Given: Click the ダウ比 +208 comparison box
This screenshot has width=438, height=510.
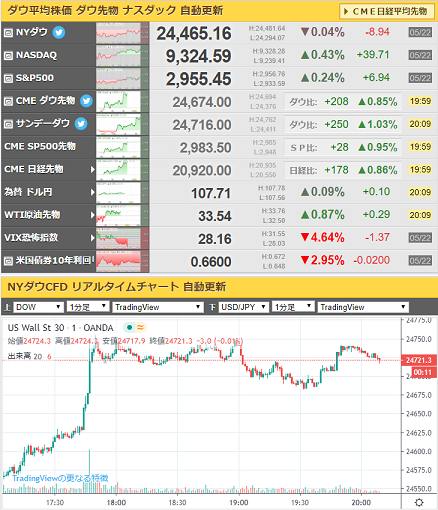Looking at the screenshot, I should click(x=343, y=101).
